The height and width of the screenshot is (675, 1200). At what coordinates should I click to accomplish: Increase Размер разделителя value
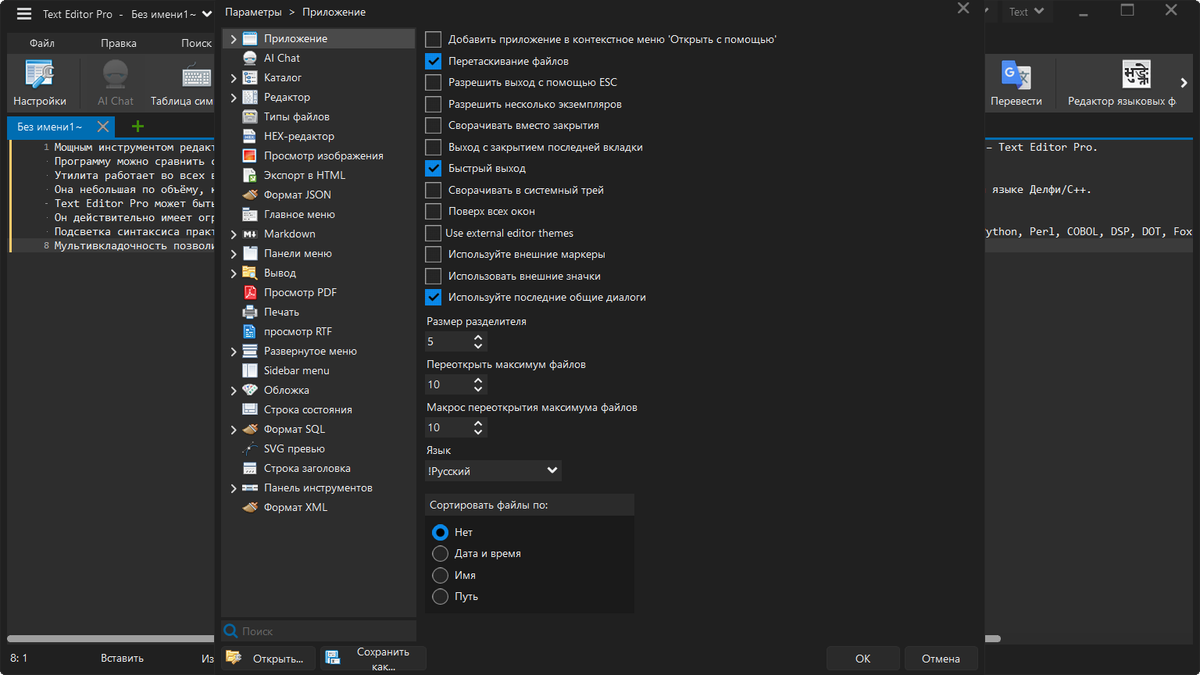click(x=478, y=337)
